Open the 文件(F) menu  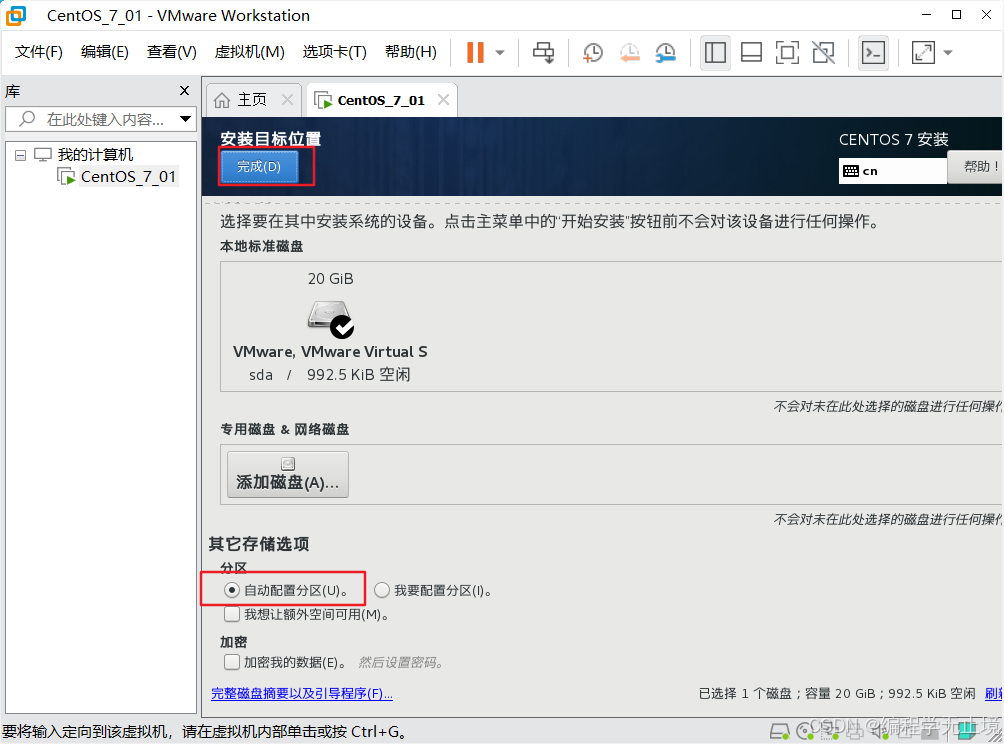[x=38, y=52]
